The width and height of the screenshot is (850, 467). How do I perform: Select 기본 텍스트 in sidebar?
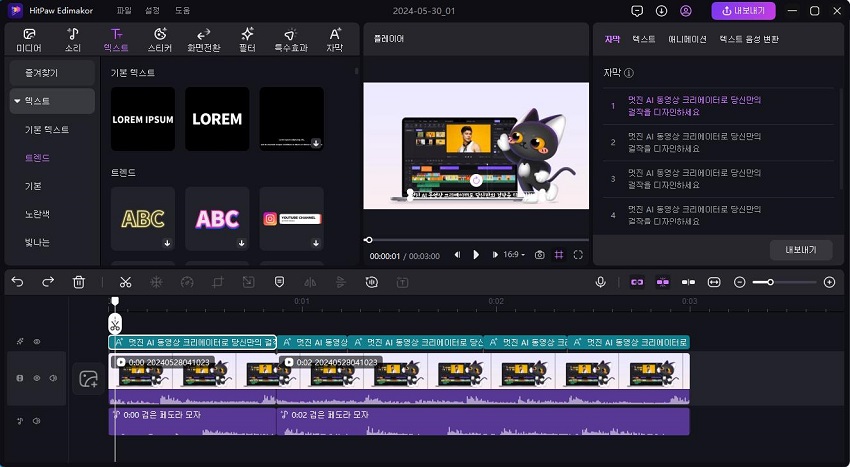pyautogui.click(x=47, y=130)
